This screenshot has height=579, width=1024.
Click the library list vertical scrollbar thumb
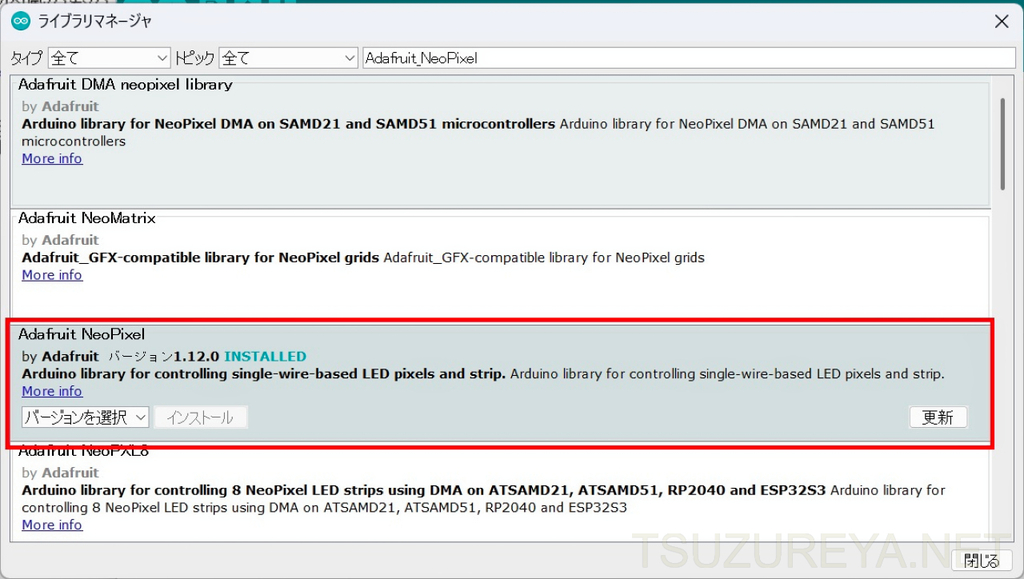tap(1002, 144)
